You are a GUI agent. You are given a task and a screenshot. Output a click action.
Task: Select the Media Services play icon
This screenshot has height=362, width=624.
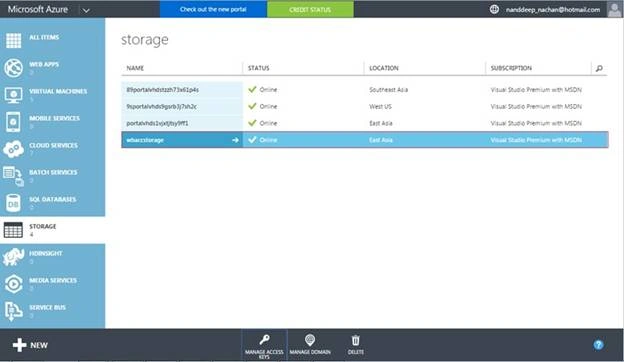point(14,284)
